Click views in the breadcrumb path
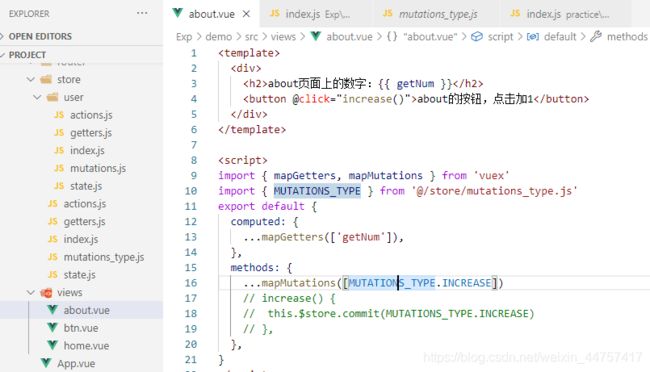Screen dimensions: 650x372 [284, 37]
